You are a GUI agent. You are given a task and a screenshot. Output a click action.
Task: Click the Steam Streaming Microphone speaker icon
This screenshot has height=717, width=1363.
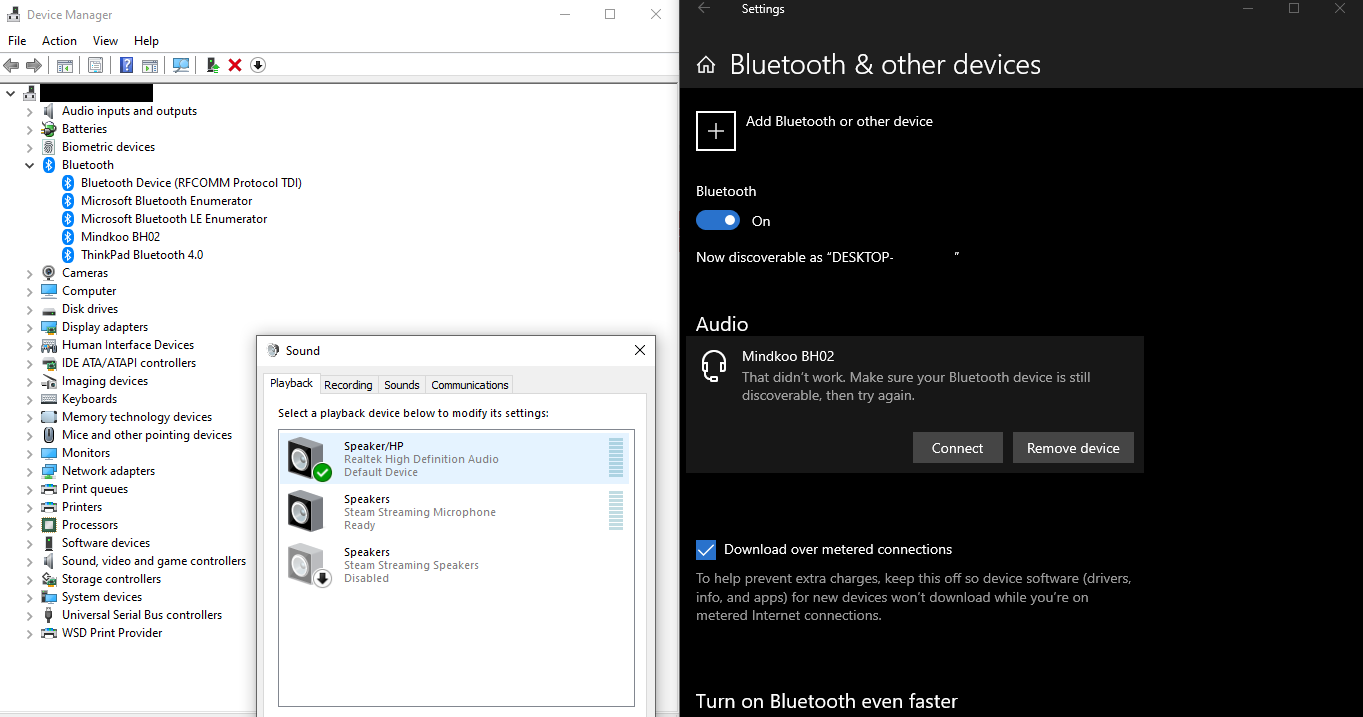click(305, 511)
